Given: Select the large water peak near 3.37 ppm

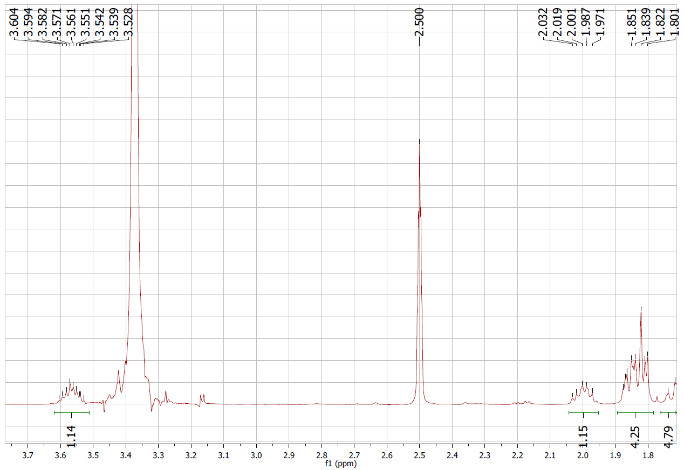Looking at the screenshot, I should 136,200.
